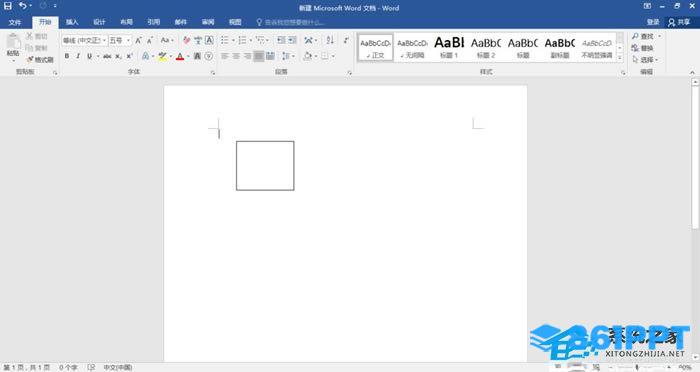Click the Sort A-Z icon
This screenshot has width=700, height=372.
coord(330,40)
